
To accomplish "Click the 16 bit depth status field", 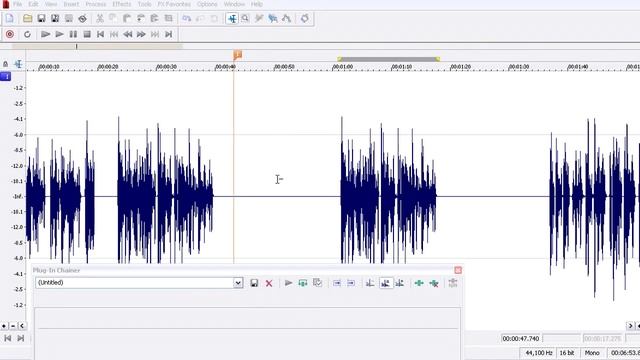I will (x=567, y=353).
